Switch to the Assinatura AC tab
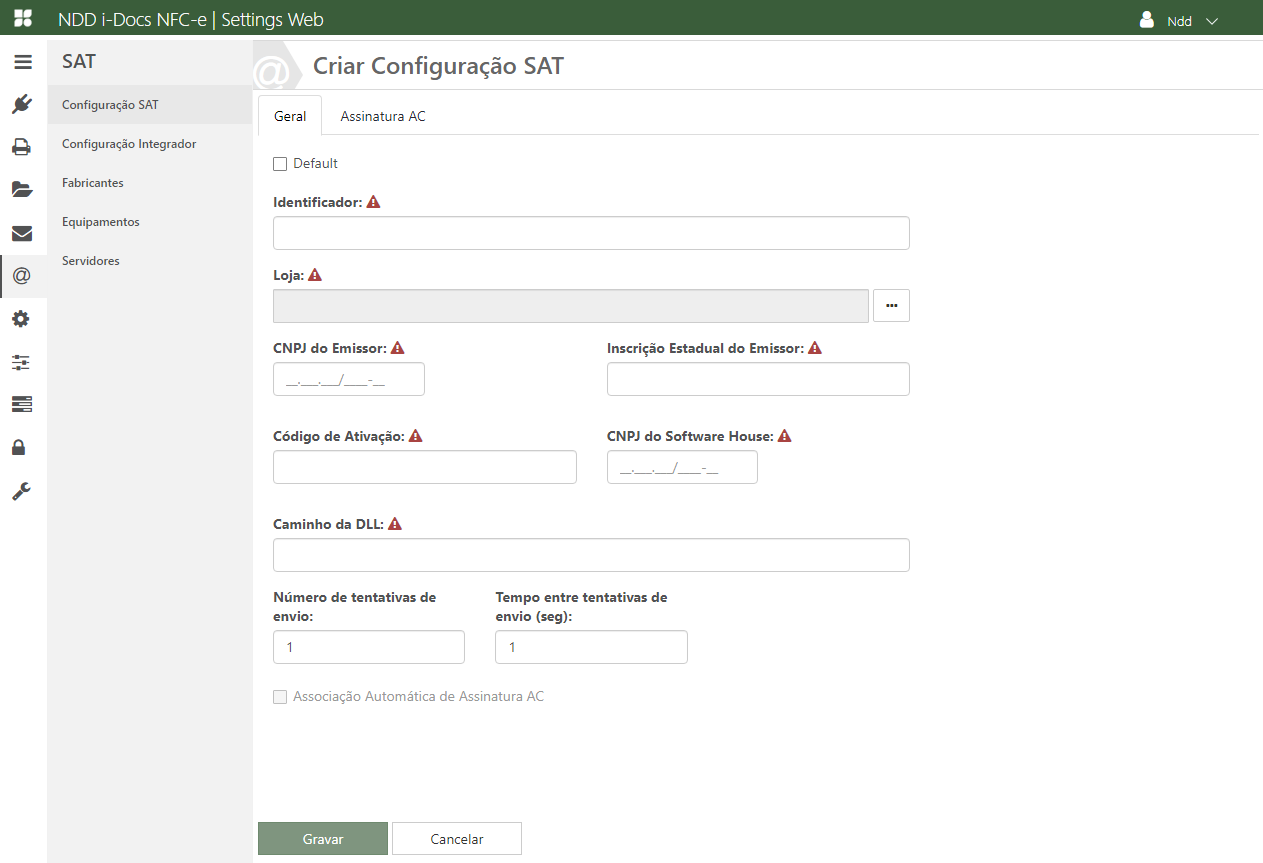 [x=383, y=116]
